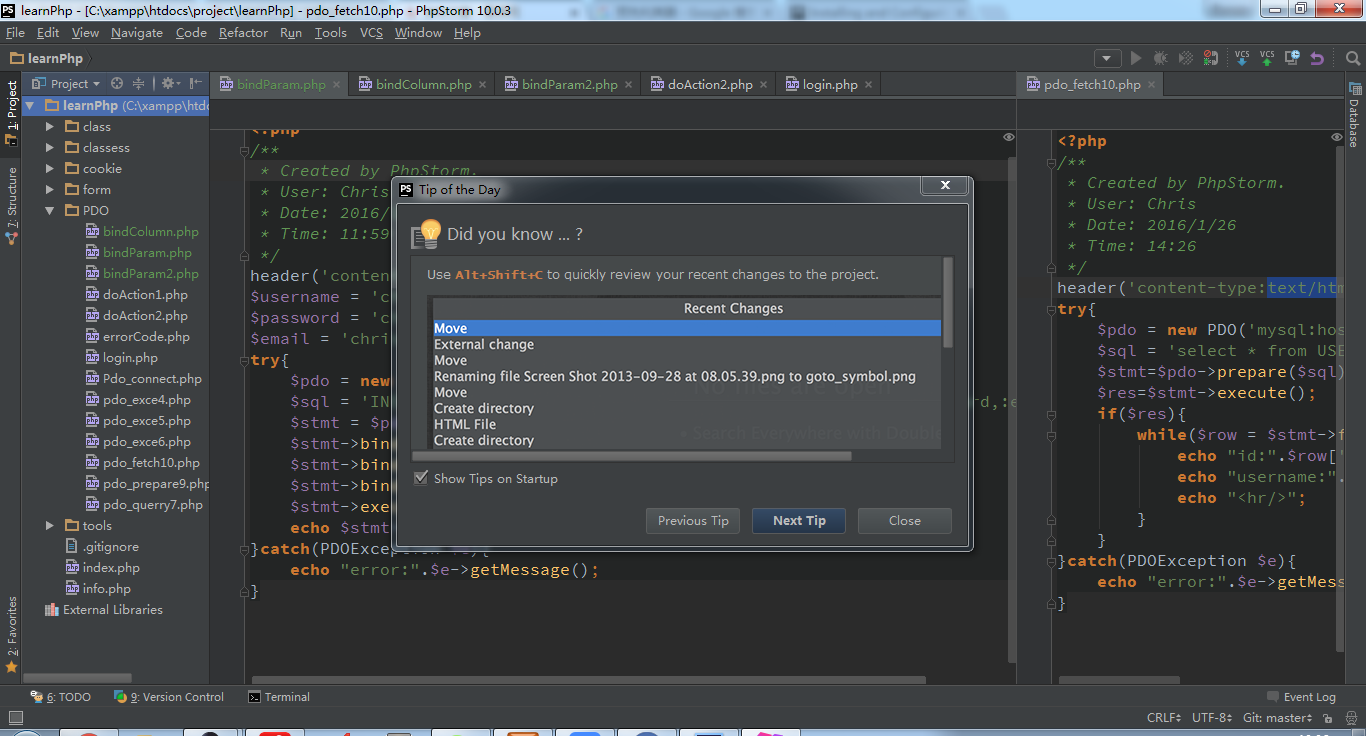
Task: Run with coverage icon
Action: 1185,59
